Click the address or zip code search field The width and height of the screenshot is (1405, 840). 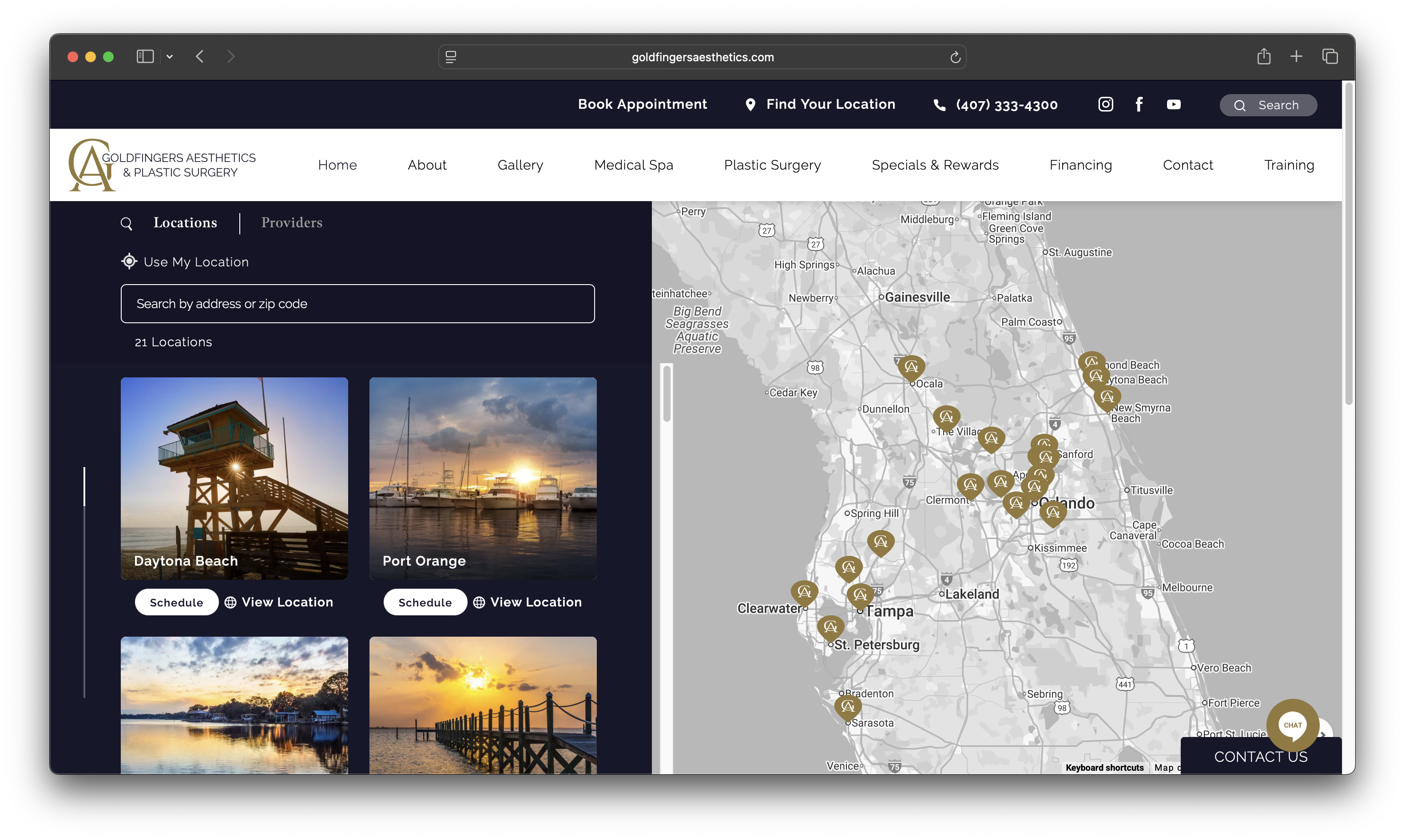click(357, 304)
